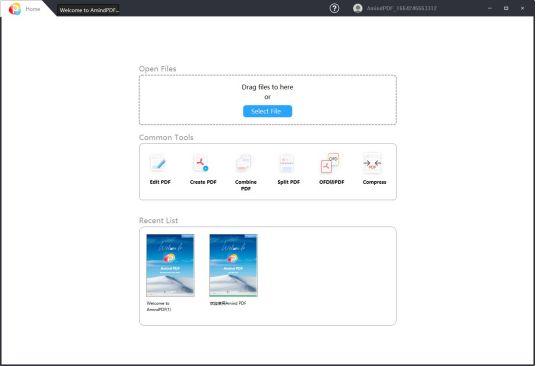
Task: Switch to the Home tab
Action: click(33, 9)
